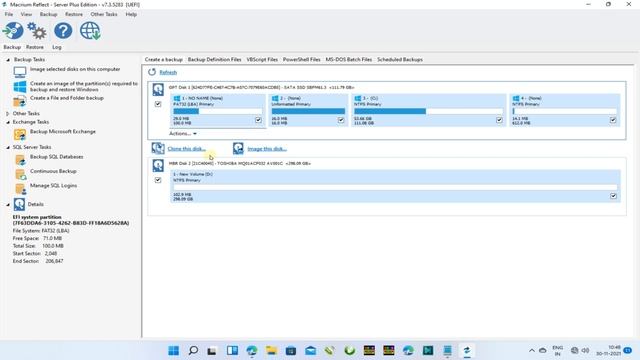Click the (C:) partition usage bar
This screenshot has height=360, width=640.
pyautogui.click(x=428, y=111)
